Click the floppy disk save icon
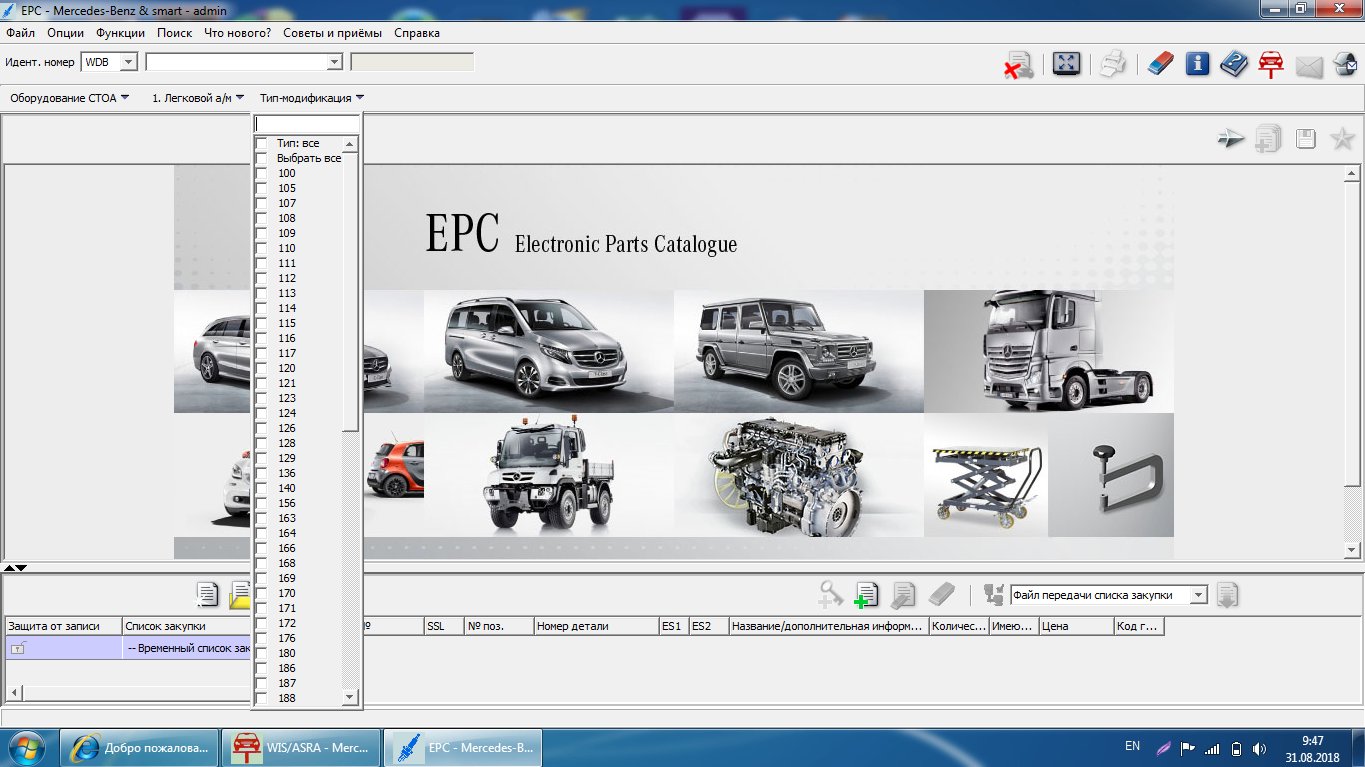Screen dimensions: 1365x767 coord(1306,139)
